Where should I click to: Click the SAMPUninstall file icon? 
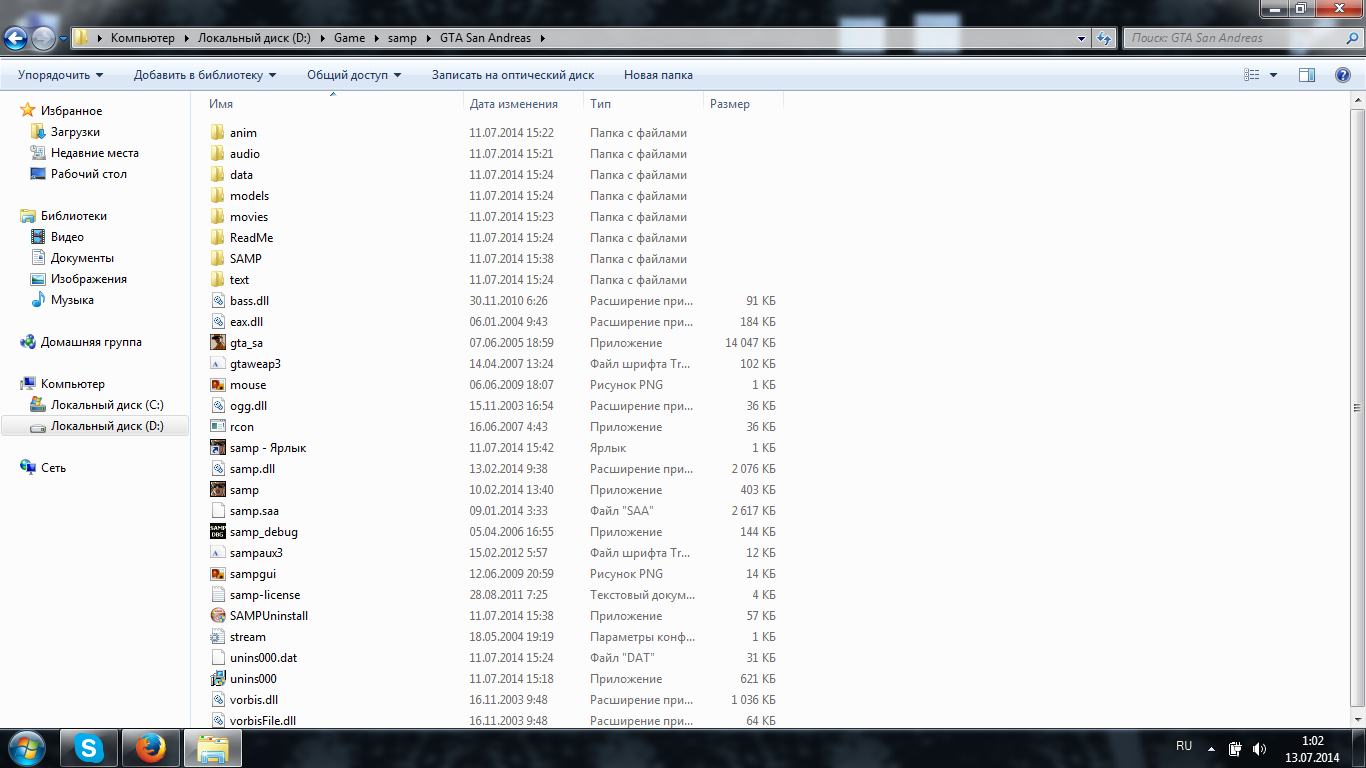coord(218,616)
